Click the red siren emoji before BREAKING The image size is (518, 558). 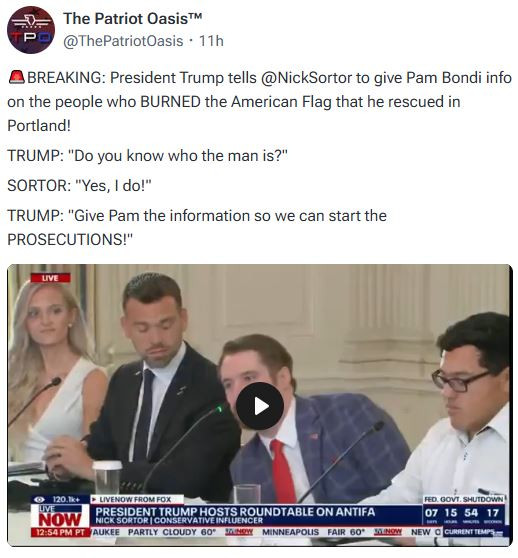click(x=16, y=77)
